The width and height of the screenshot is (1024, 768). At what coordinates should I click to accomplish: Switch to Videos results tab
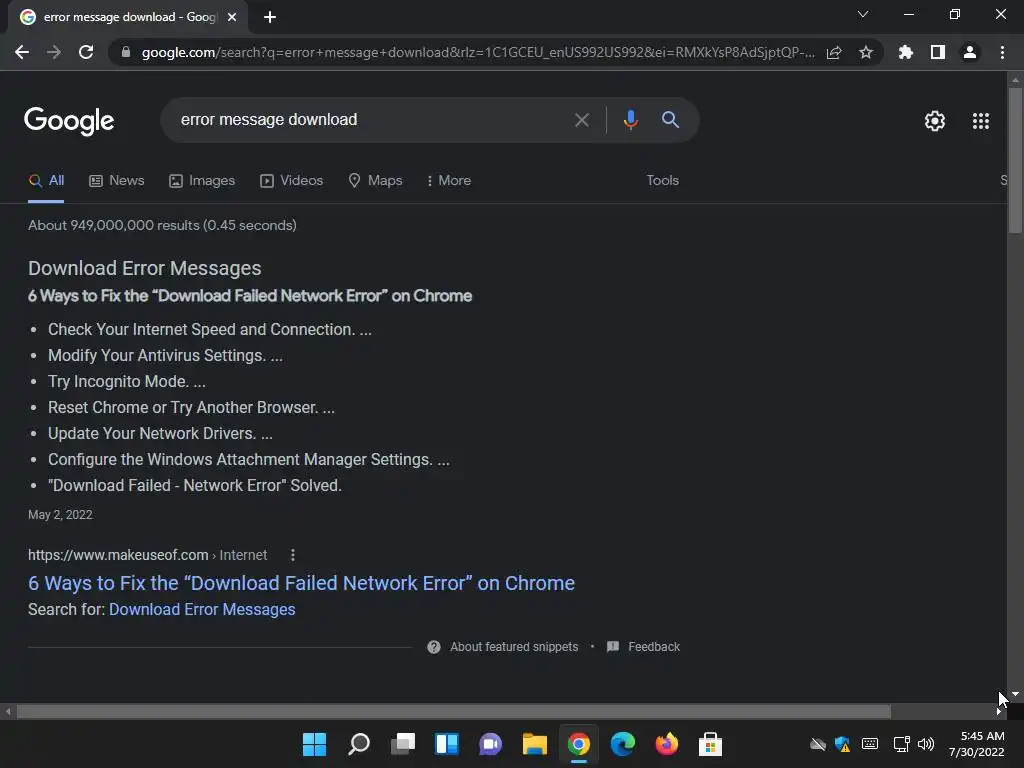click(x=291, y=181)
